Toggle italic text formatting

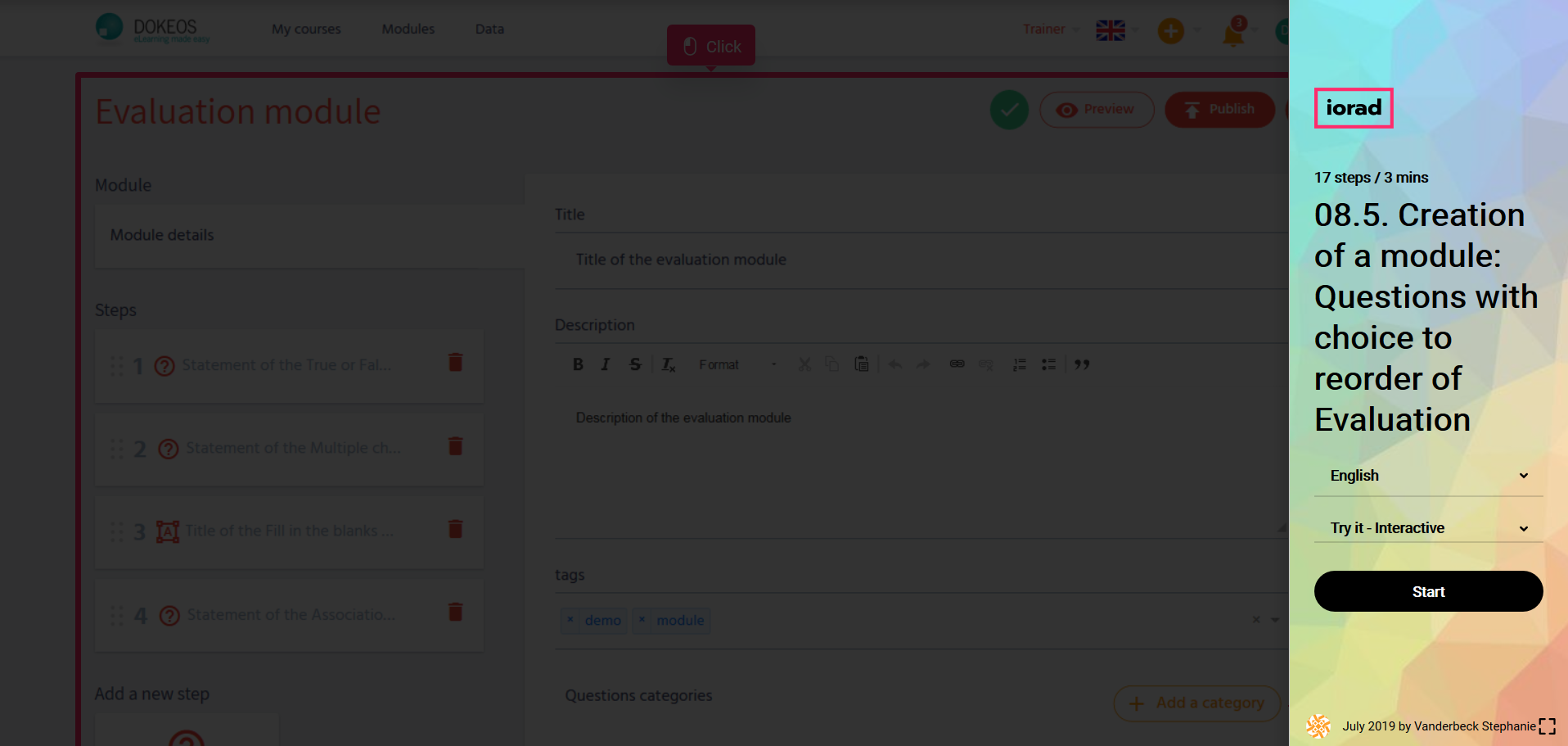click(606, 364)
